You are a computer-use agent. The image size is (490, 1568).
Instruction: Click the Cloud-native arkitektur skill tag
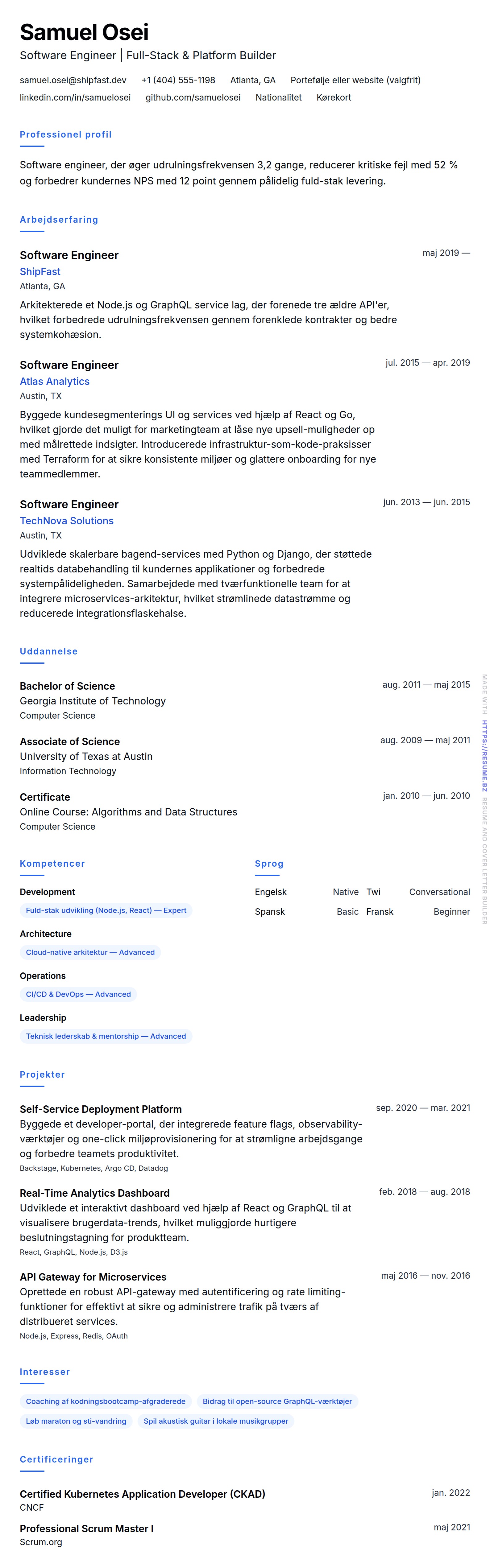coord(90,953)
